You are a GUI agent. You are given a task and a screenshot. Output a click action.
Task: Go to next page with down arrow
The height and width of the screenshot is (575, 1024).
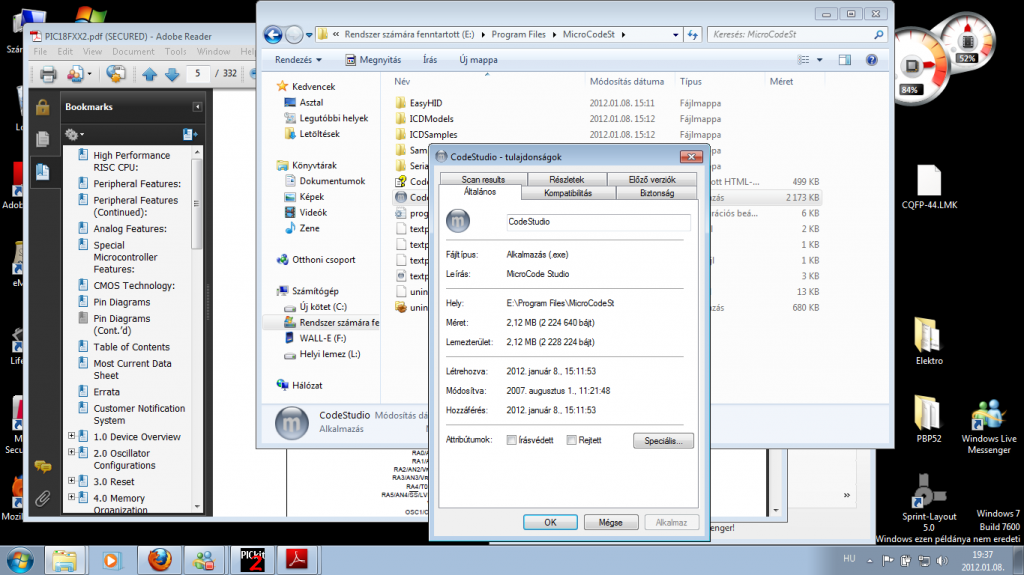[172, 74]
